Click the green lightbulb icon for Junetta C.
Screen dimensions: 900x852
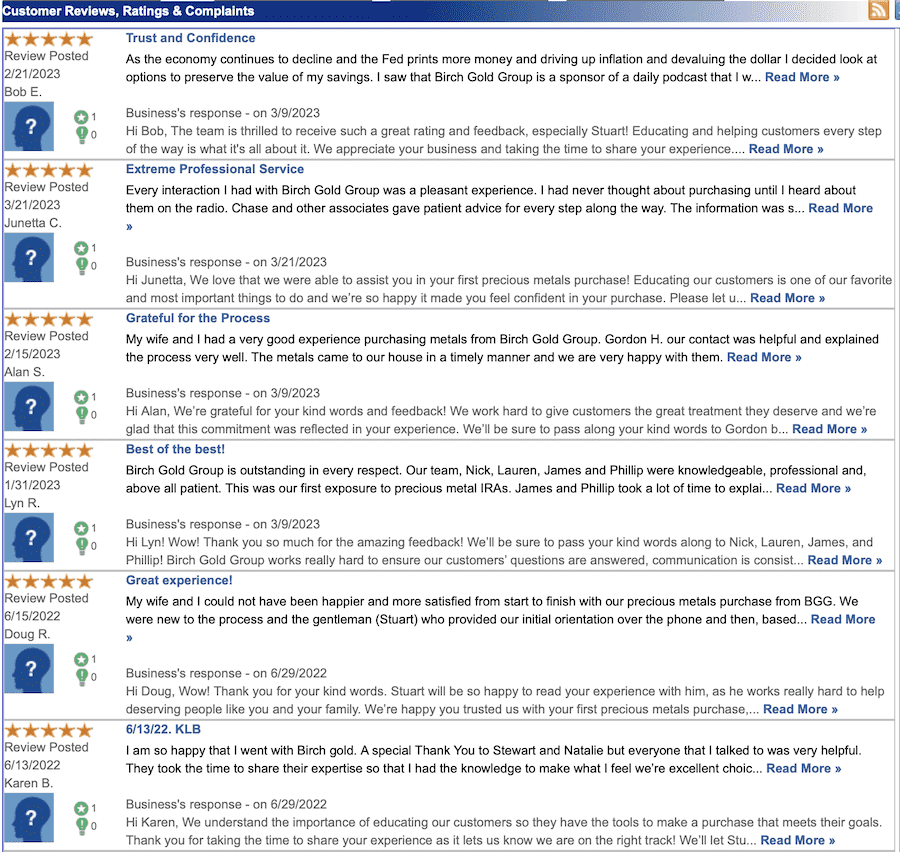tap(82, 266)
